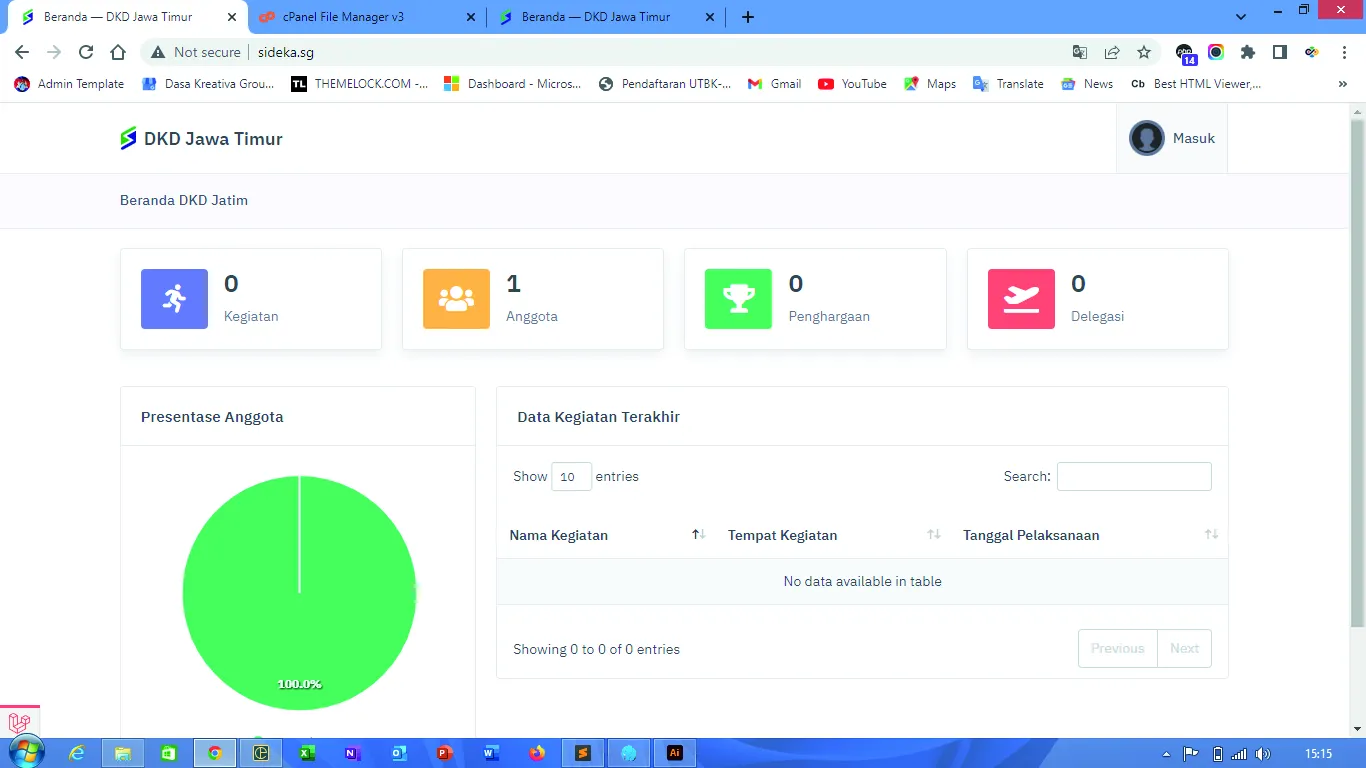This screenshot has height=768, width=1366.
Task: Click the page vertical scrollbar
Action: click(x=1357, y=375)
